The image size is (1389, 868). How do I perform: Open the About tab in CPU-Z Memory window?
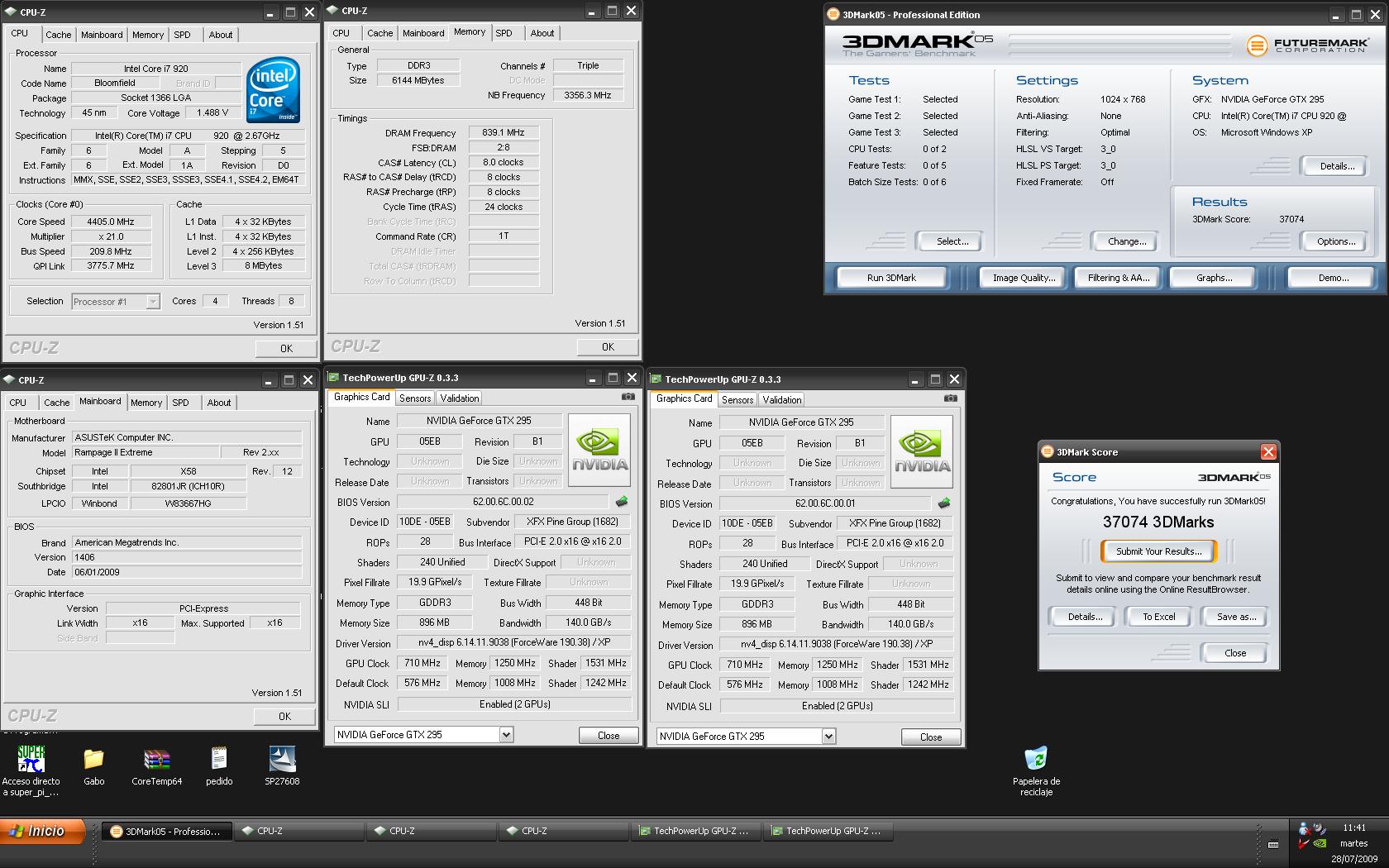(x=542, y=33)
